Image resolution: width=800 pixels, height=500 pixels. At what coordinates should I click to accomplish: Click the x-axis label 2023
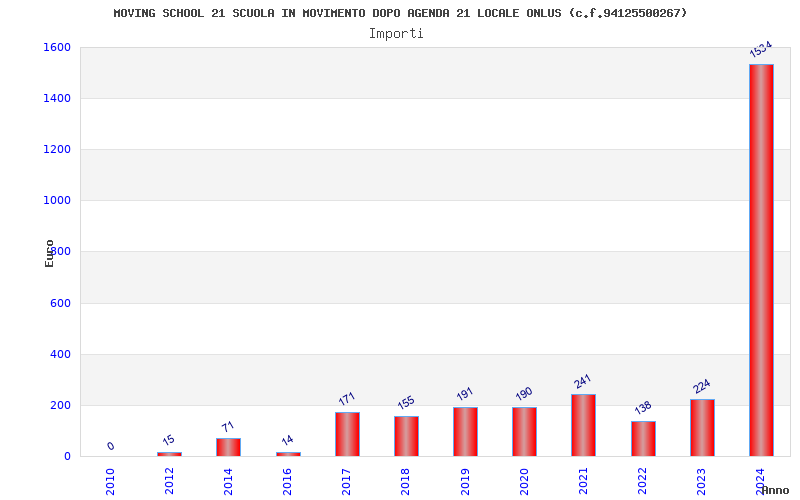(702, 481)
